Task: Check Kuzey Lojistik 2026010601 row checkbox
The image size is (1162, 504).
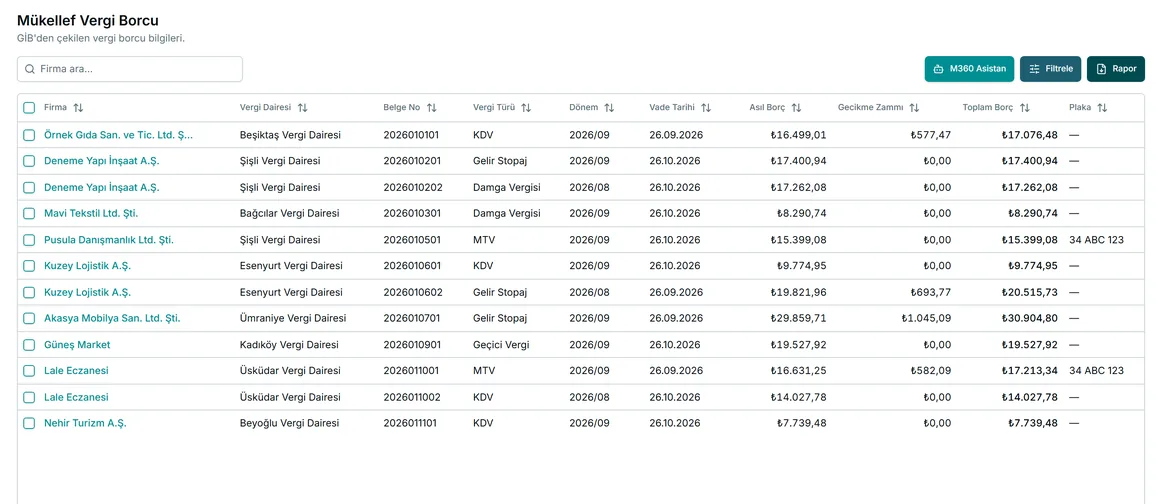Action: (29, 265)
